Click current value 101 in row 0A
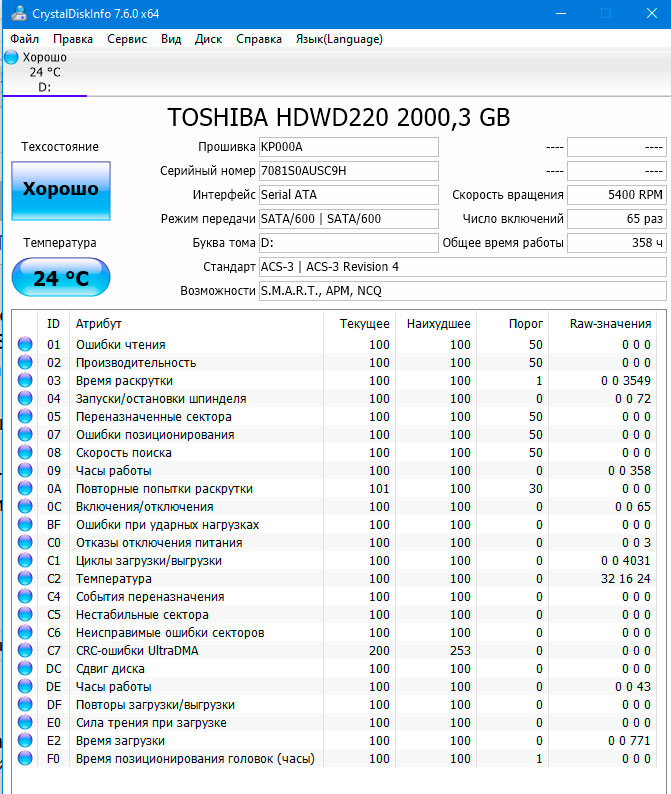The height and width of the screenshot is (794, 671). coord(379,488)
